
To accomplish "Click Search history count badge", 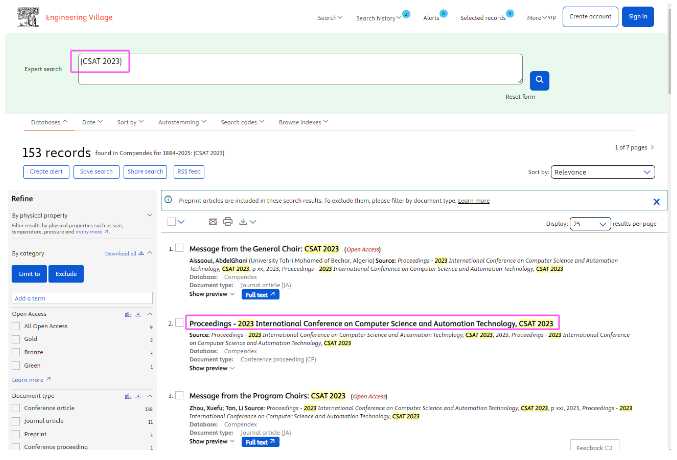I will coord(406,14).
